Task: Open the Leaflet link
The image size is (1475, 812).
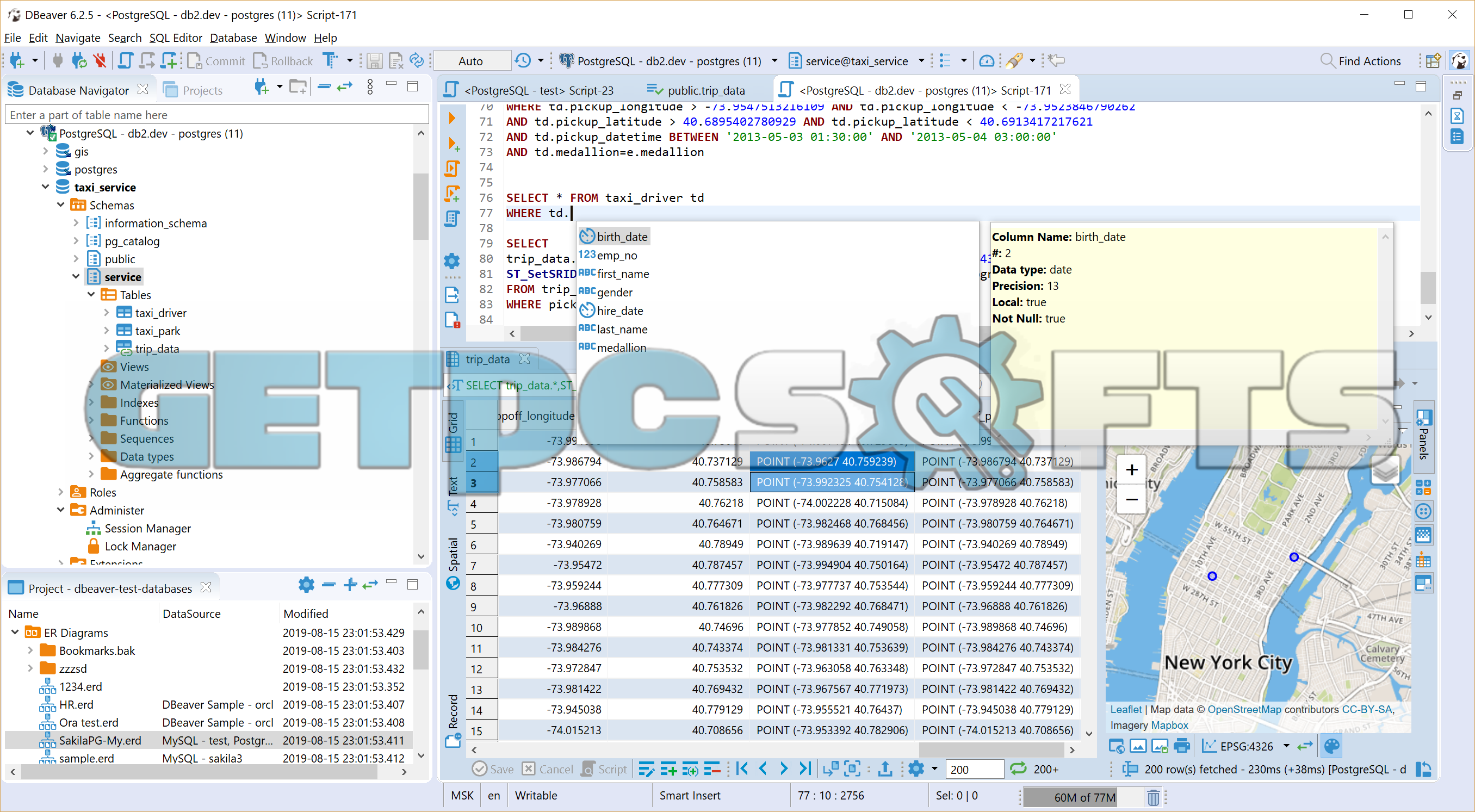Action: (1126, 709)
